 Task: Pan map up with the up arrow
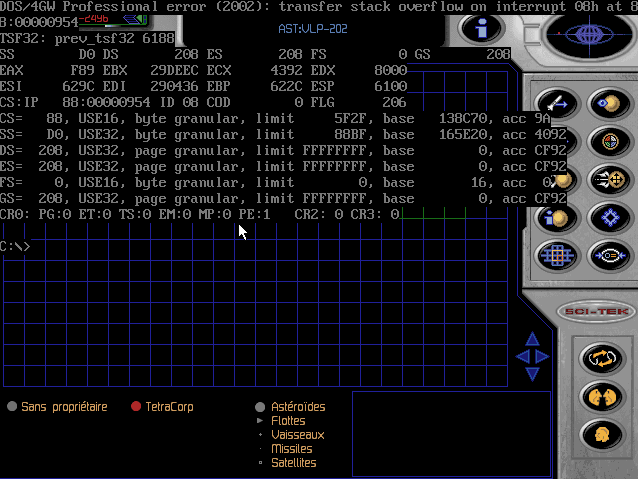tap(532, 339)
